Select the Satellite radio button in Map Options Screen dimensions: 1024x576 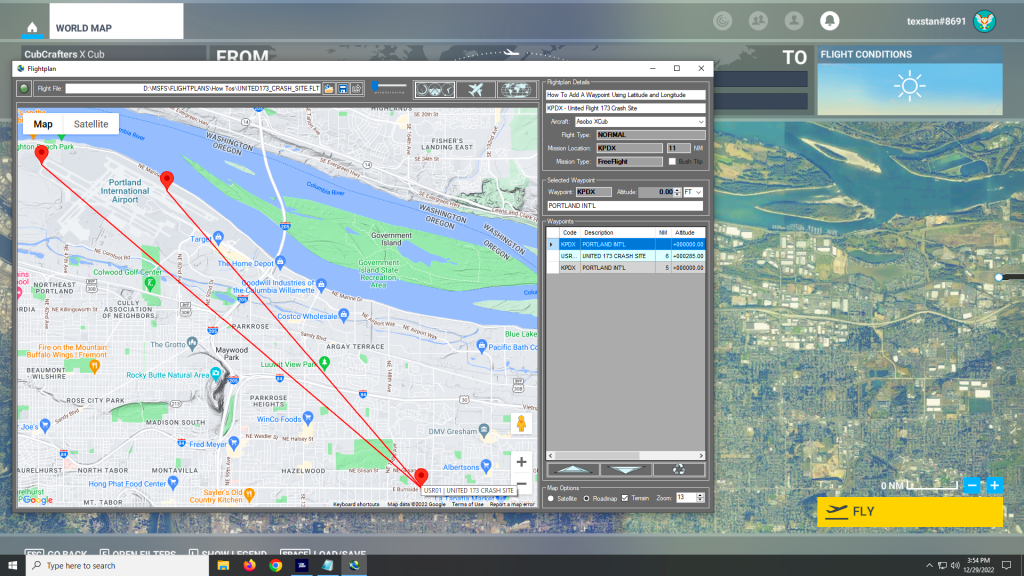click(551, 498)
